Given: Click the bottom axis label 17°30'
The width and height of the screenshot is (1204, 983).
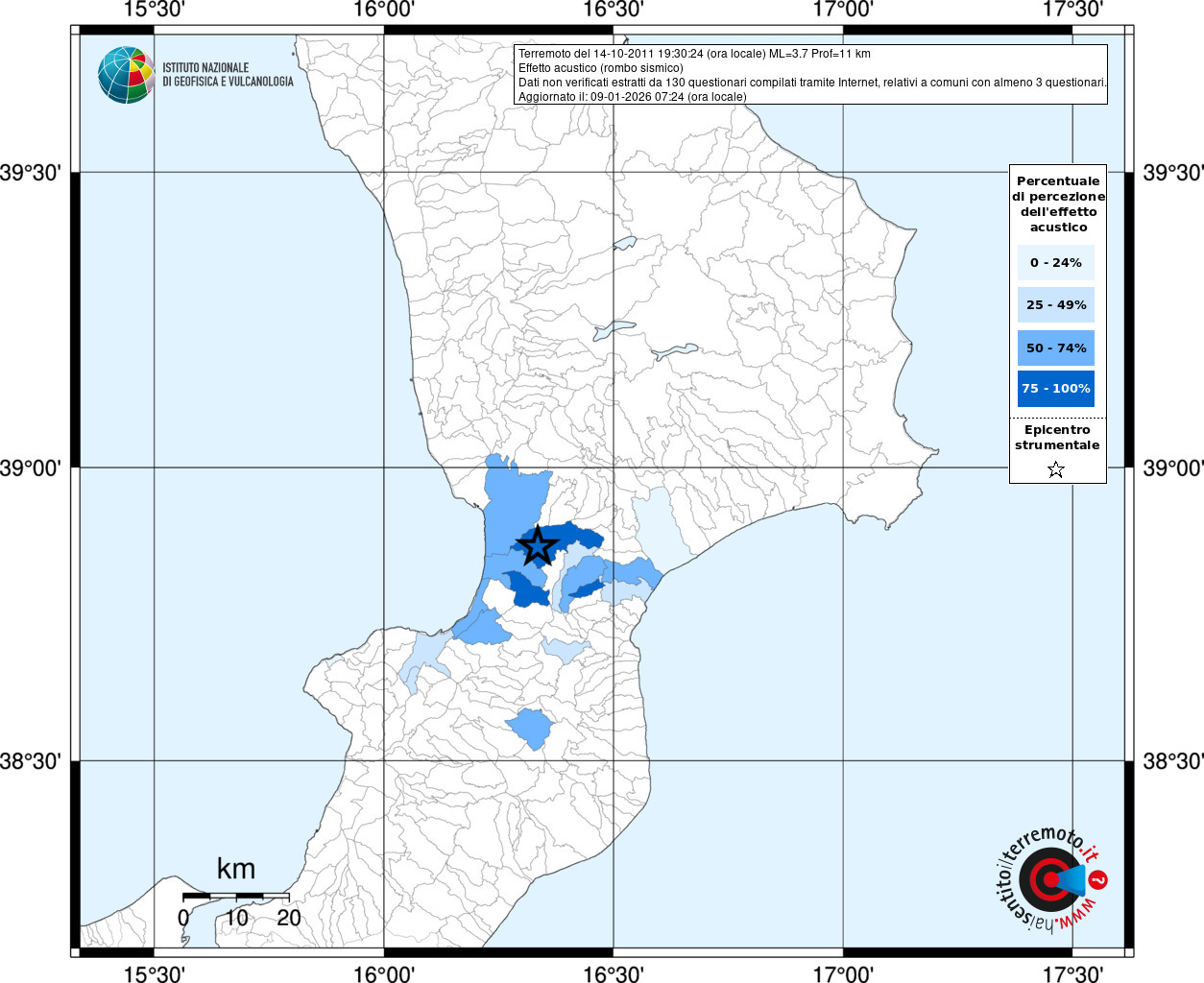Looking at the screenshot, I should point(1072,973).
